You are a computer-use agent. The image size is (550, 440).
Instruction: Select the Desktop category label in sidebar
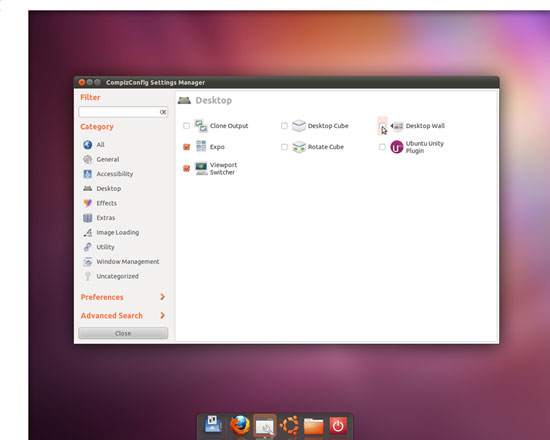[109, 189]
